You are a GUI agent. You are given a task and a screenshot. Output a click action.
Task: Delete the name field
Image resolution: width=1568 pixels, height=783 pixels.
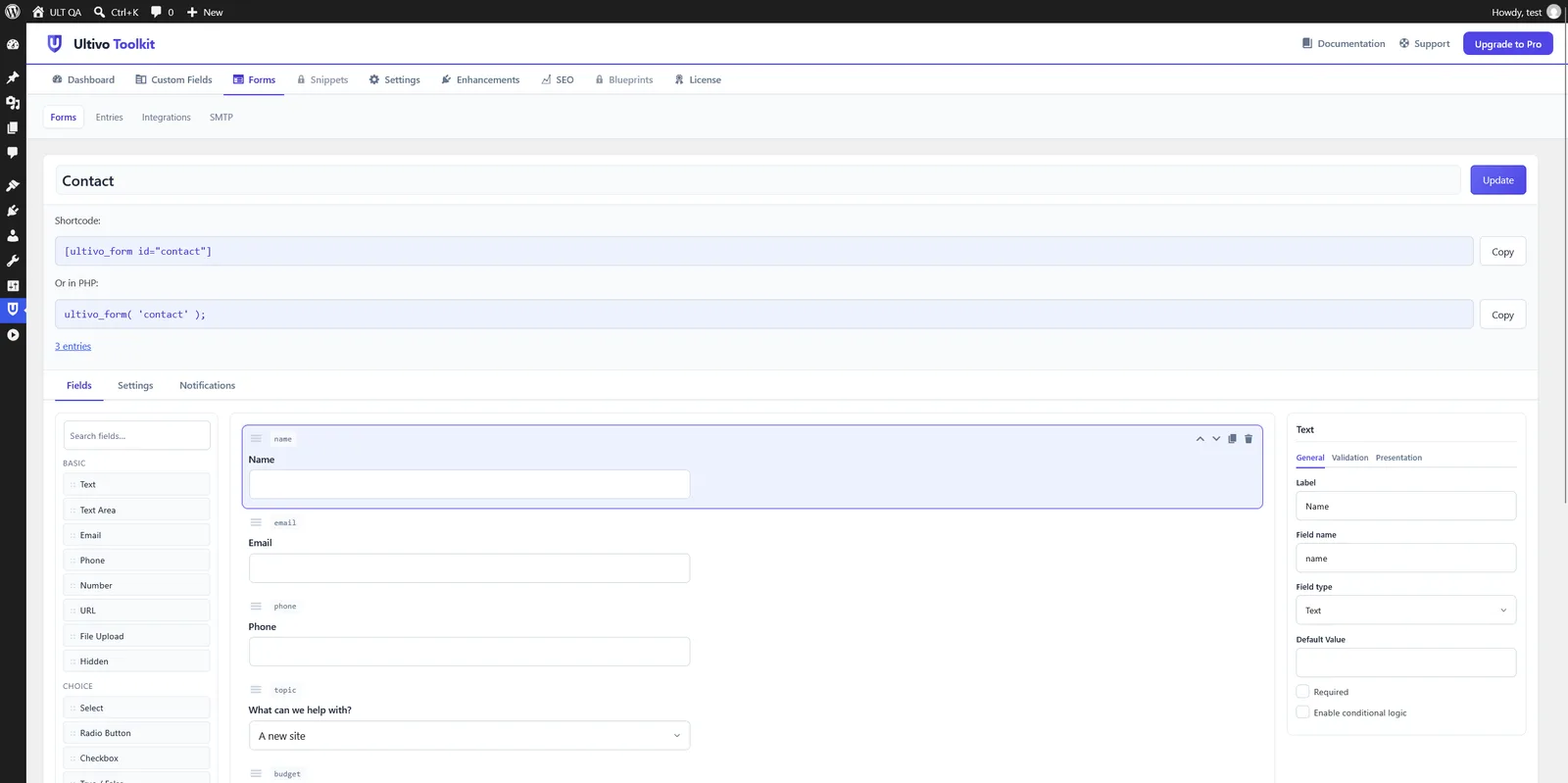tap(1249, 439)
